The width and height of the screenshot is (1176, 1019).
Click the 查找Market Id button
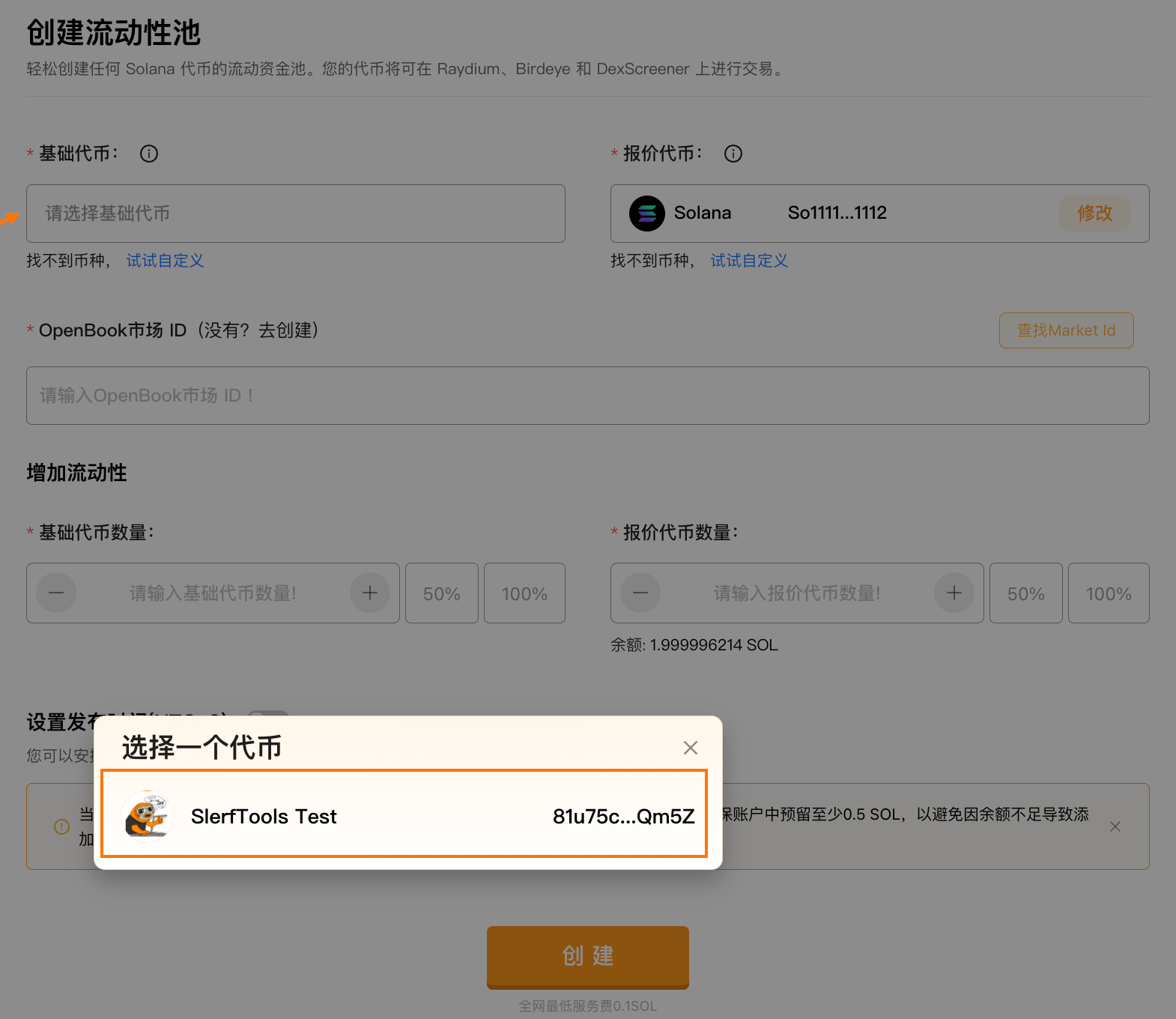pyautogui.click(x=1066, y=330)
